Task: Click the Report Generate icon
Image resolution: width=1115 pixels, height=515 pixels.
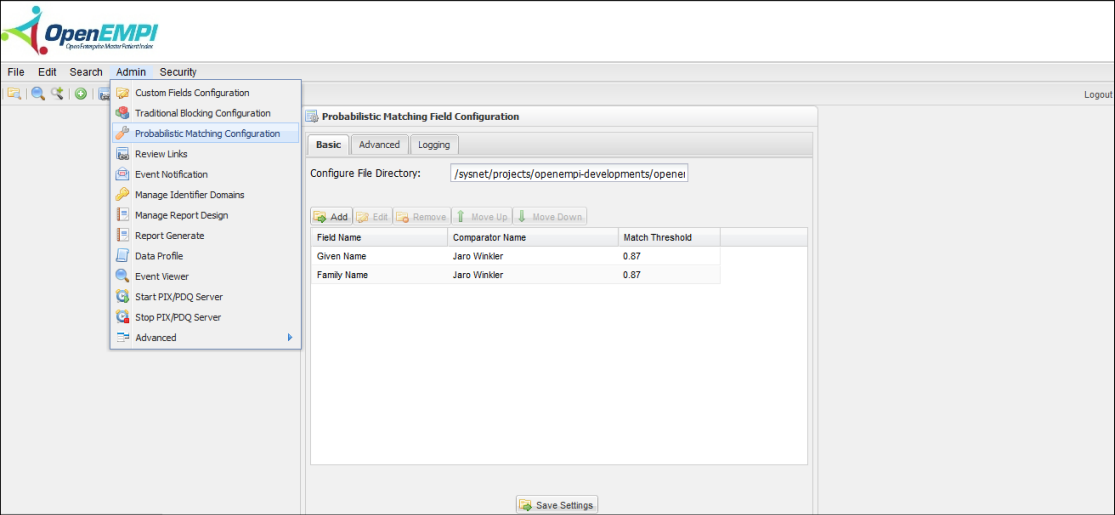Action: [x=122, y=235]
